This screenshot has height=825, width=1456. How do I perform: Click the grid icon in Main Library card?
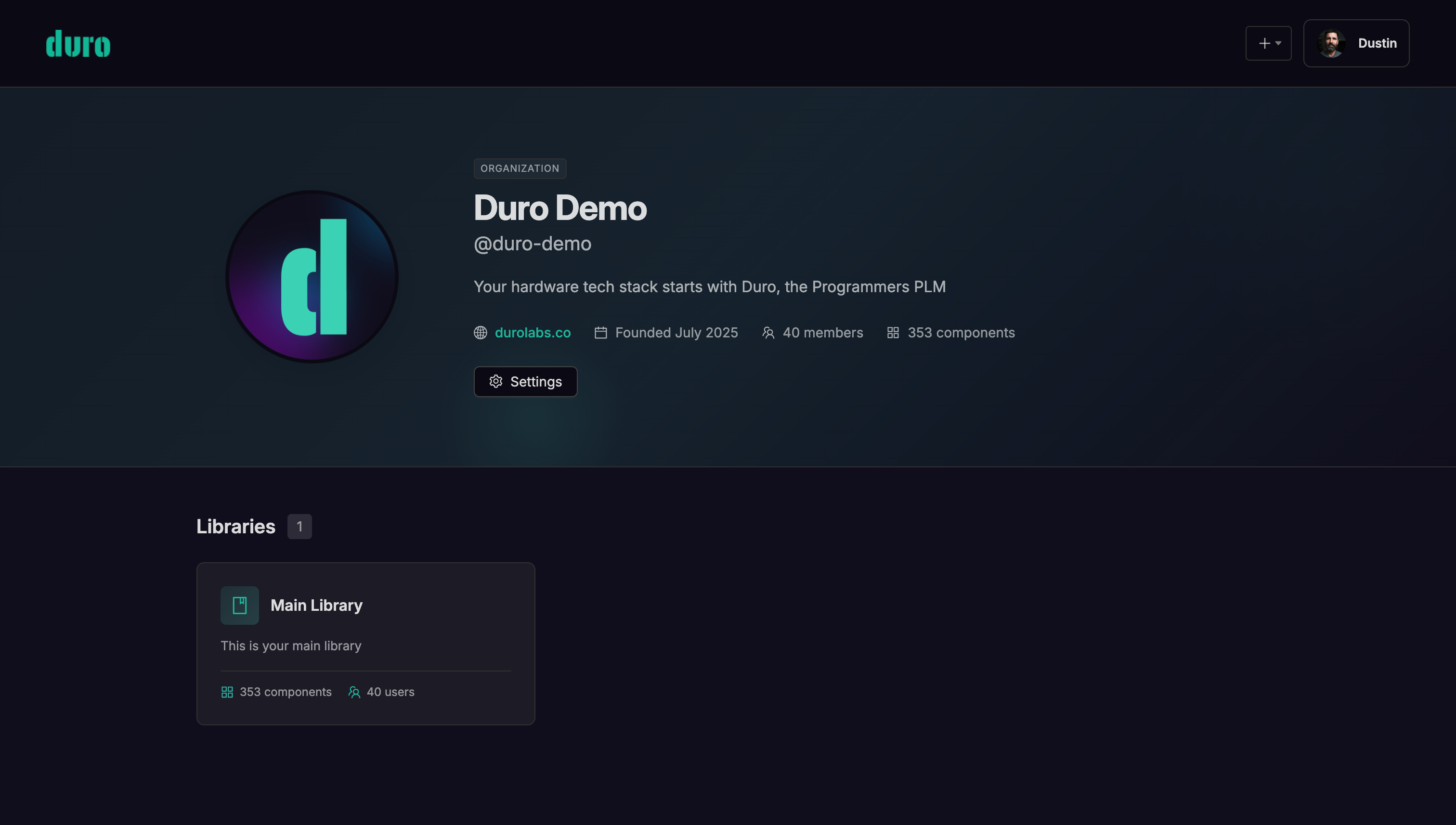coord(227,692)
